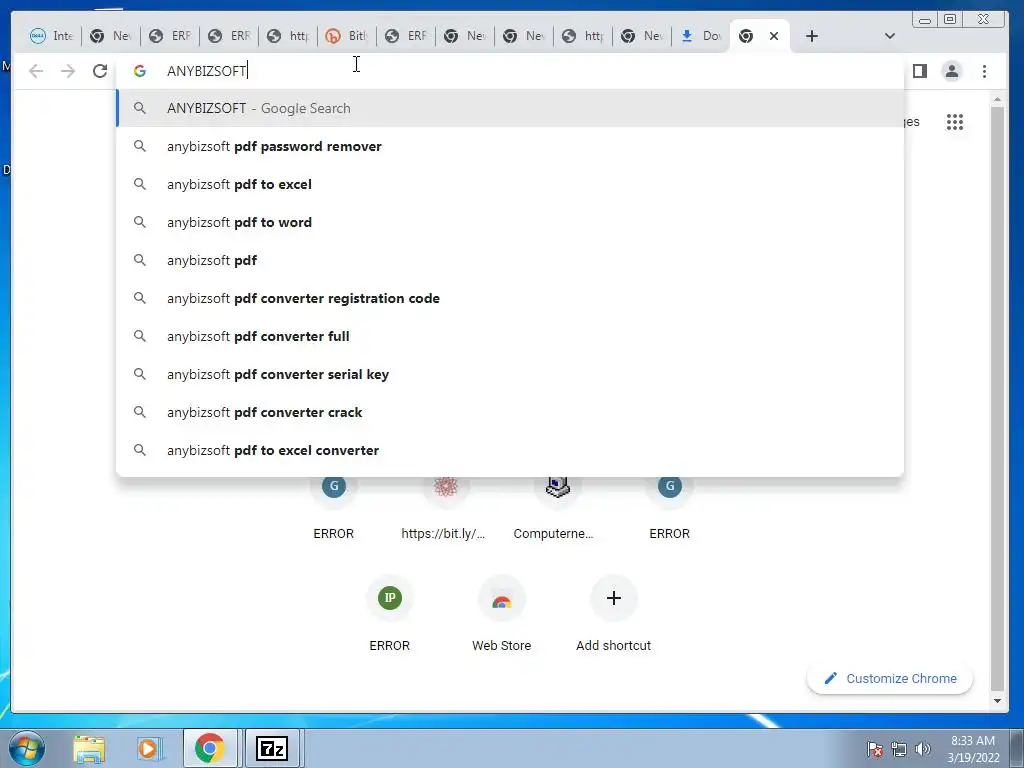Click the address bar containing ANYBIZSOFT
Viewport: 1024px width, 768px height.
point(509,71)
